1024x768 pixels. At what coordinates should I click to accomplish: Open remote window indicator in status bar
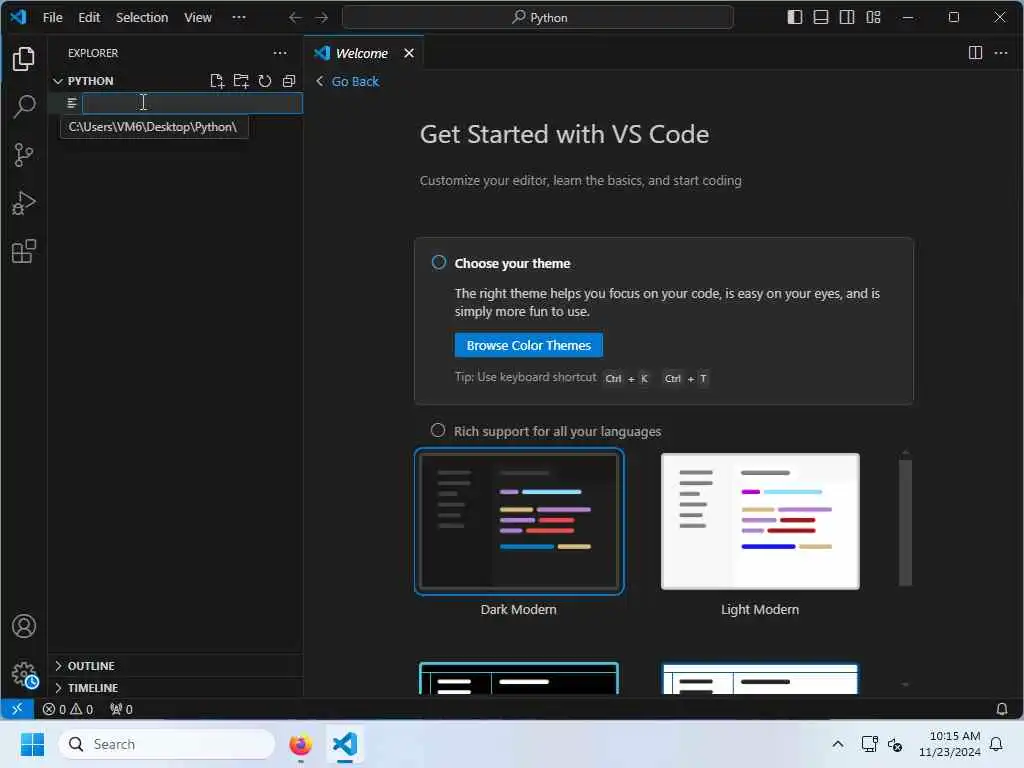click(x=17, y=709)
